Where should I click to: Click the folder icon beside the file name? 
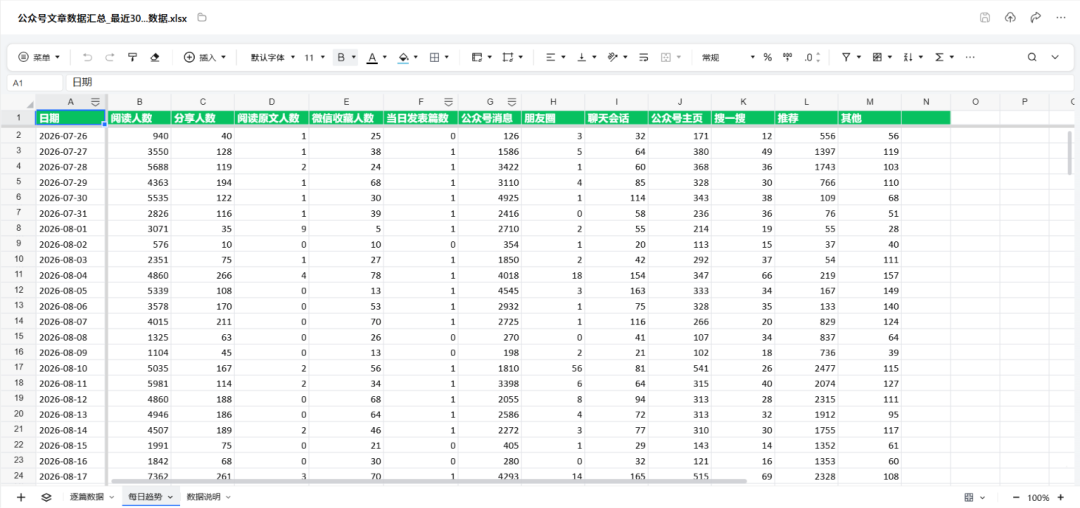pyautogui.click(x=202, y=18)
